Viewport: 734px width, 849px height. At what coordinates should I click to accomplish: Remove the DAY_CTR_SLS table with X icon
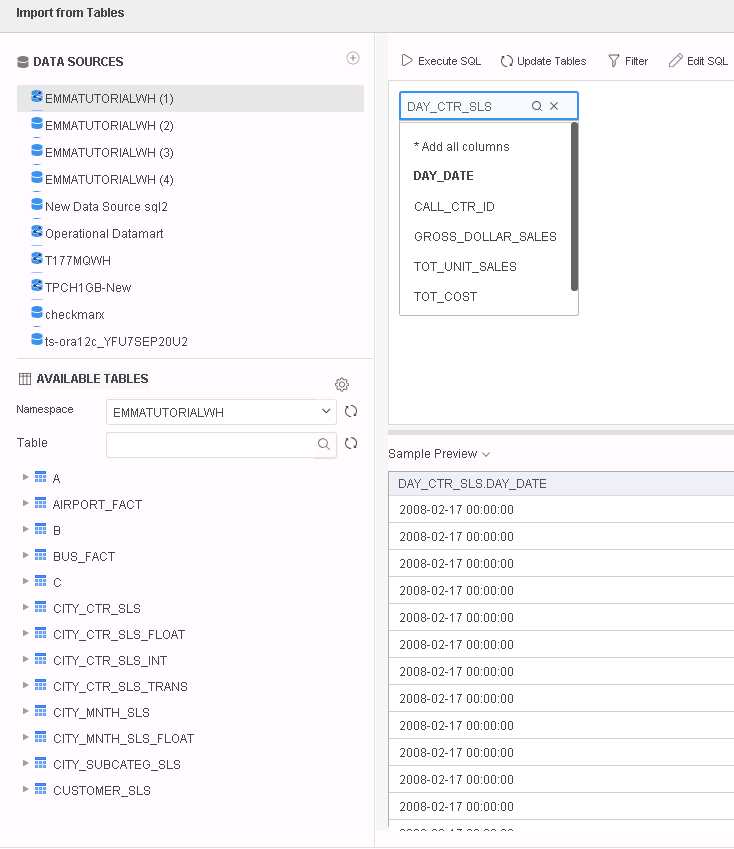coord(554,106)
